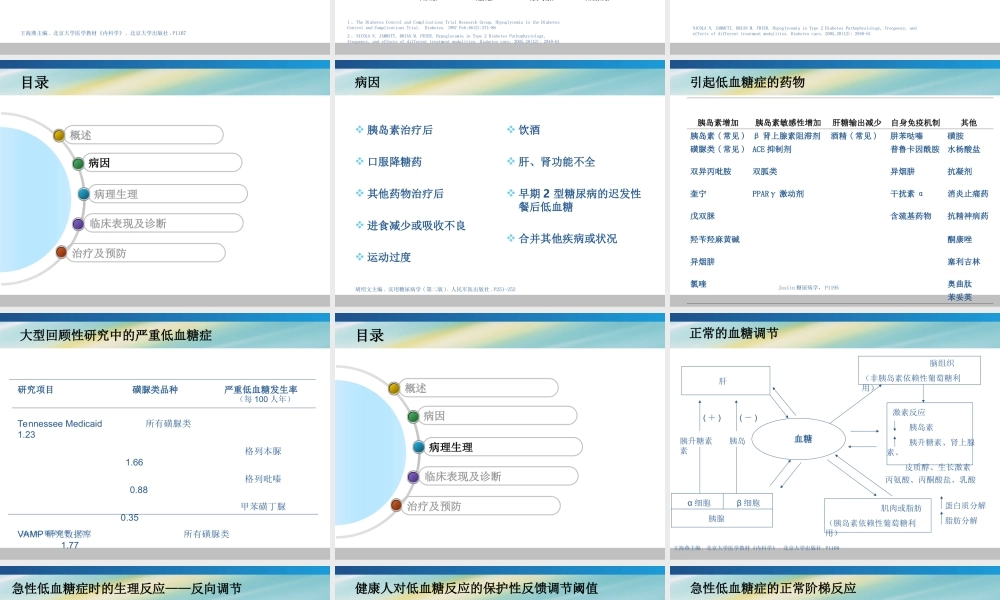Screen dimensions: 1000x600
Task: Click the red 治疗及预防 bullet icon
Action: pos(61,253)
